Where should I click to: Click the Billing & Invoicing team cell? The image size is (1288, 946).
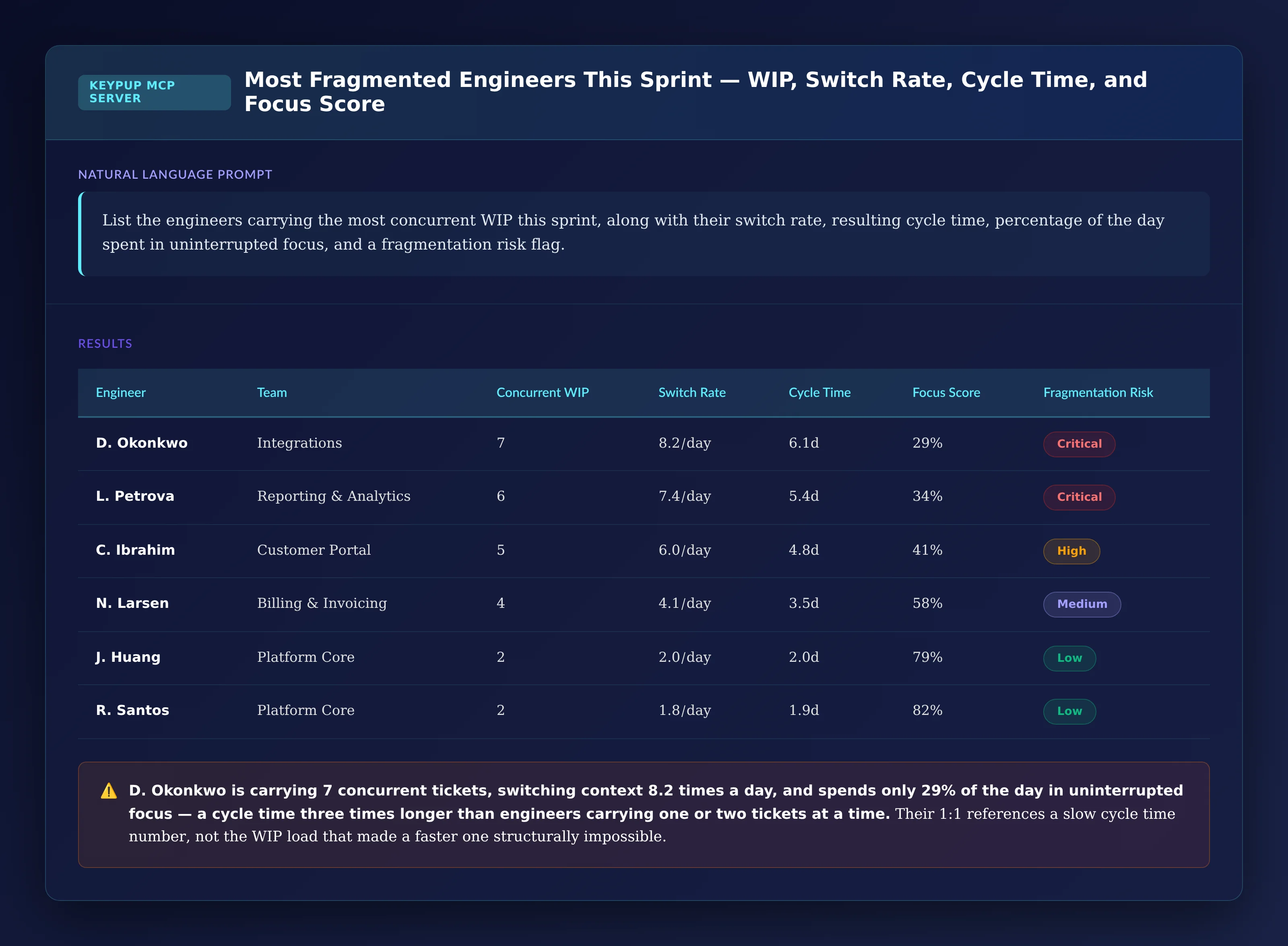click(322, 603)
